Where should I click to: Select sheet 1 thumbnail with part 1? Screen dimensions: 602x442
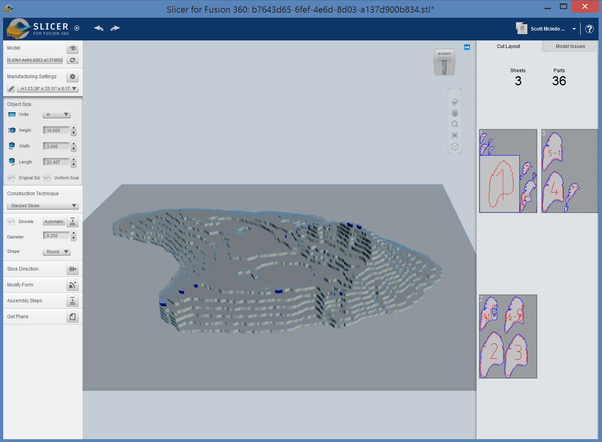click(508, 171)
